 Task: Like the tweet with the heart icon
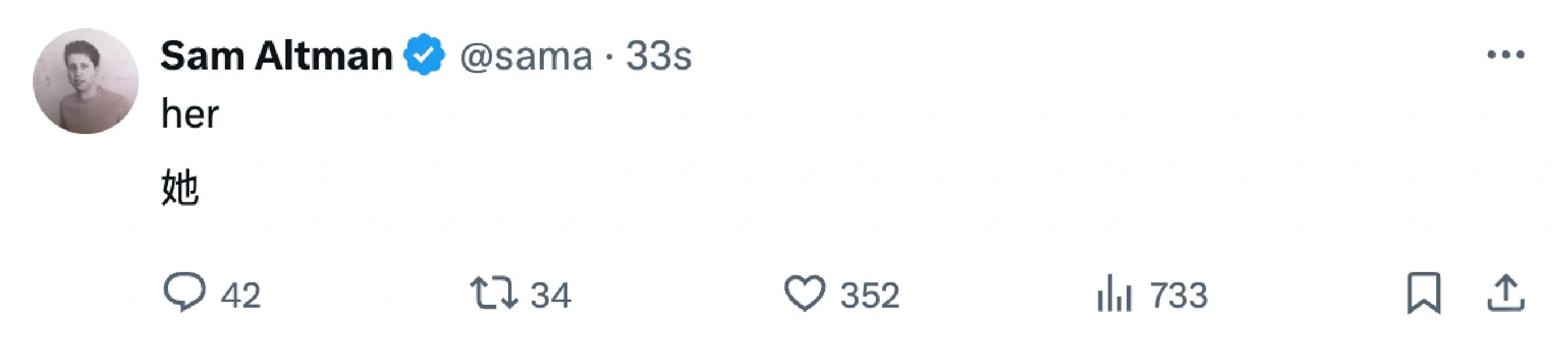pos(804,293)
